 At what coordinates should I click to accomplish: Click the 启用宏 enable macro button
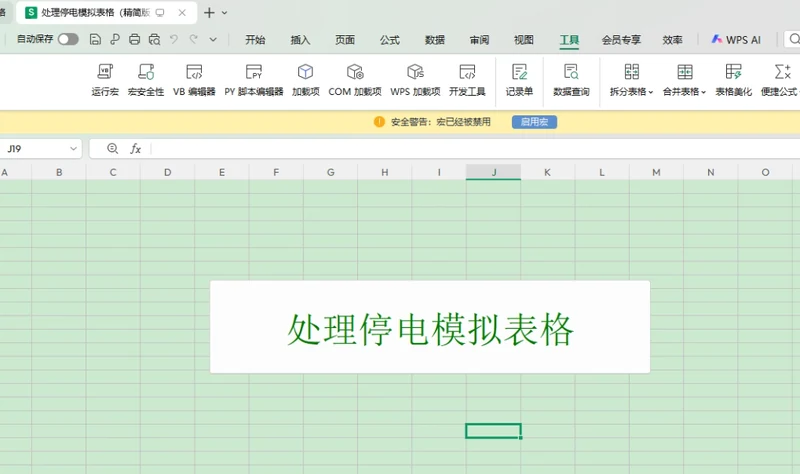tap(534, 122)
